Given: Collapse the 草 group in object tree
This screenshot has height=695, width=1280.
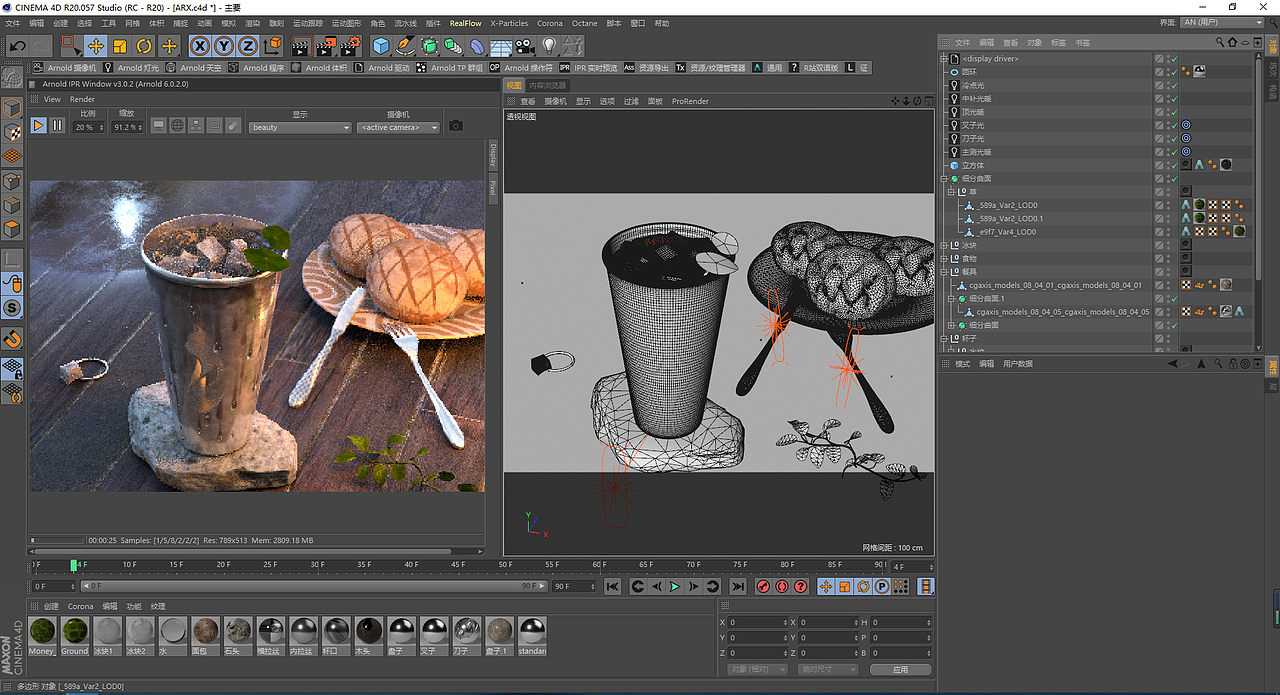Looking at the screenshot, I should pyautogui.click(x=952, y=192).
